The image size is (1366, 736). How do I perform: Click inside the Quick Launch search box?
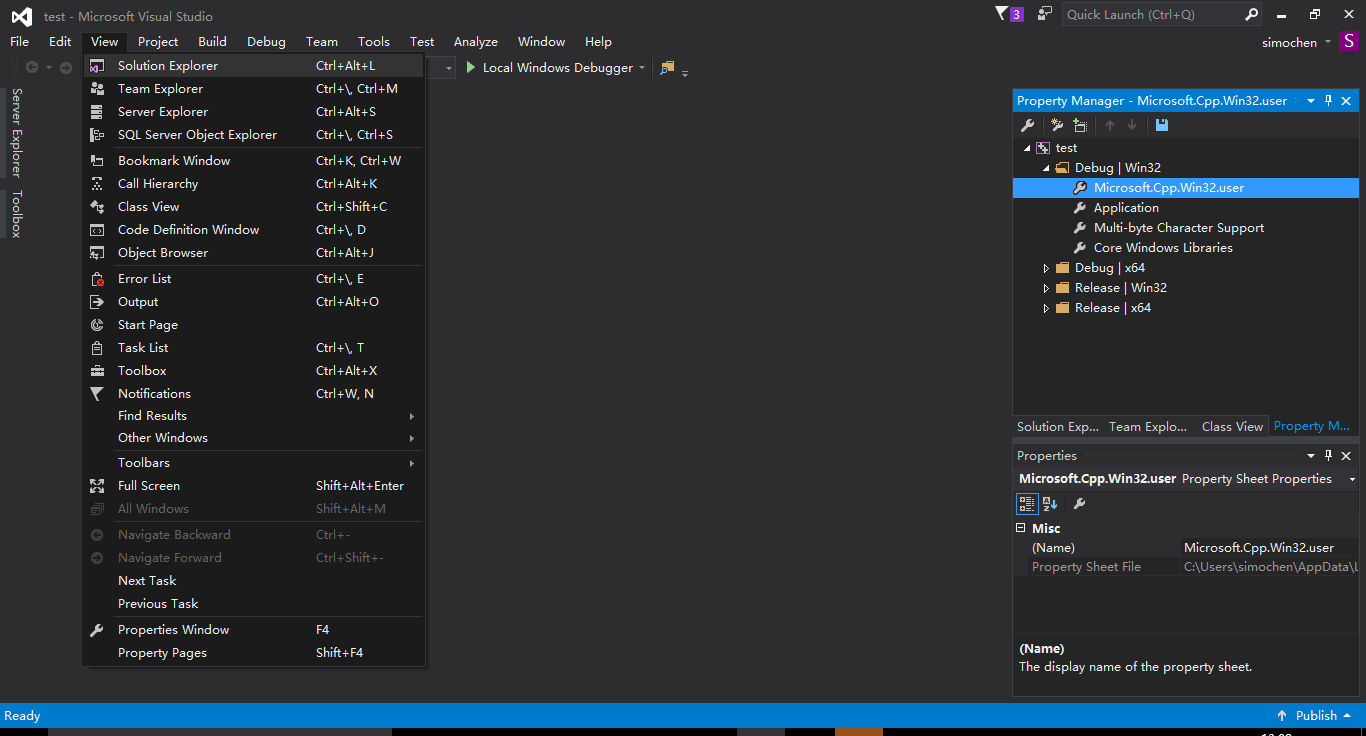tap(1152, 14)
